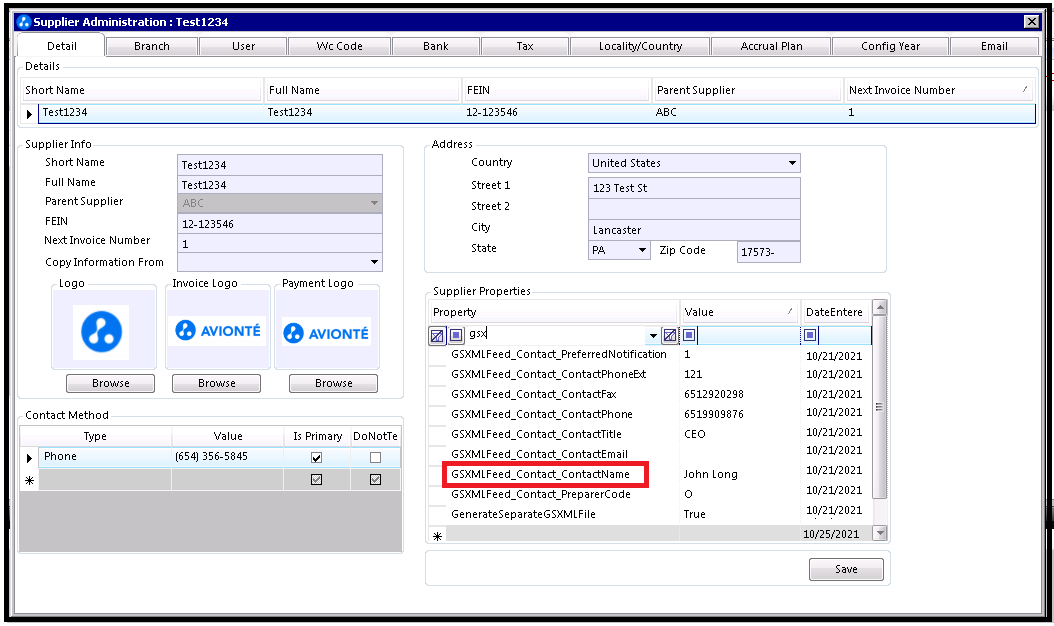Open the Accrual Plan tab
Image resolution: width=1054 pixels, height=626 pixels.
[771, 46]
